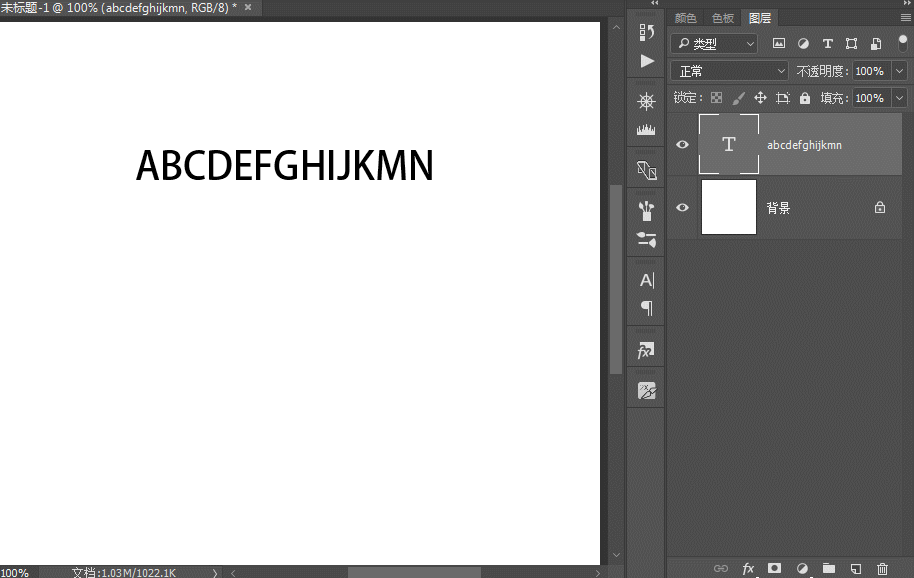The height and width of the screenshot is (578, 914).
Task: Click the vertical scrollbar thumb
Action: [x=616, y=279]
